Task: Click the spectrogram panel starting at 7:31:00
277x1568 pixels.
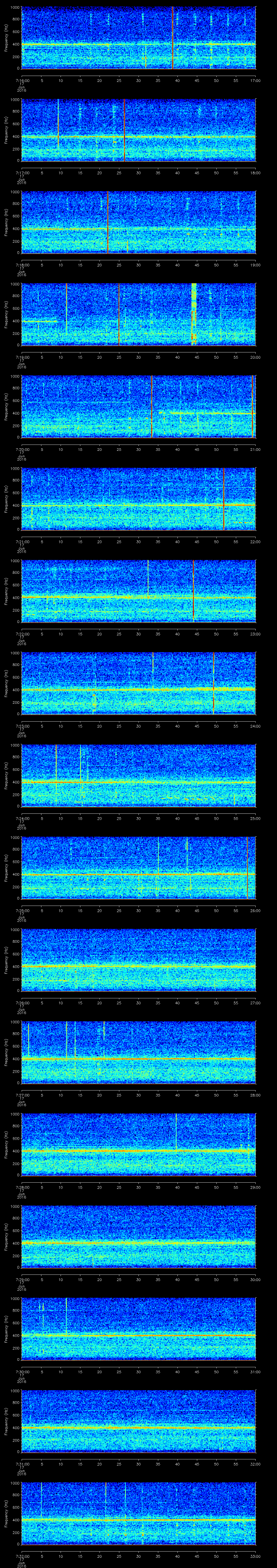Action: point(139,1422)
